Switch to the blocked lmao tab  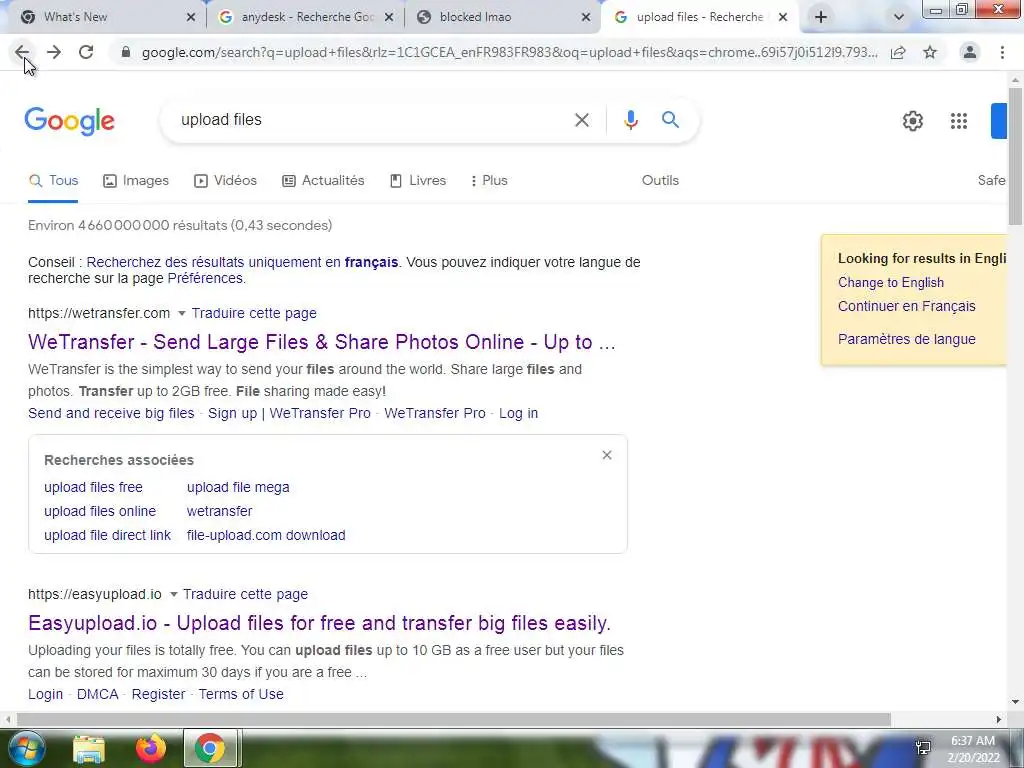pos(494,17)
